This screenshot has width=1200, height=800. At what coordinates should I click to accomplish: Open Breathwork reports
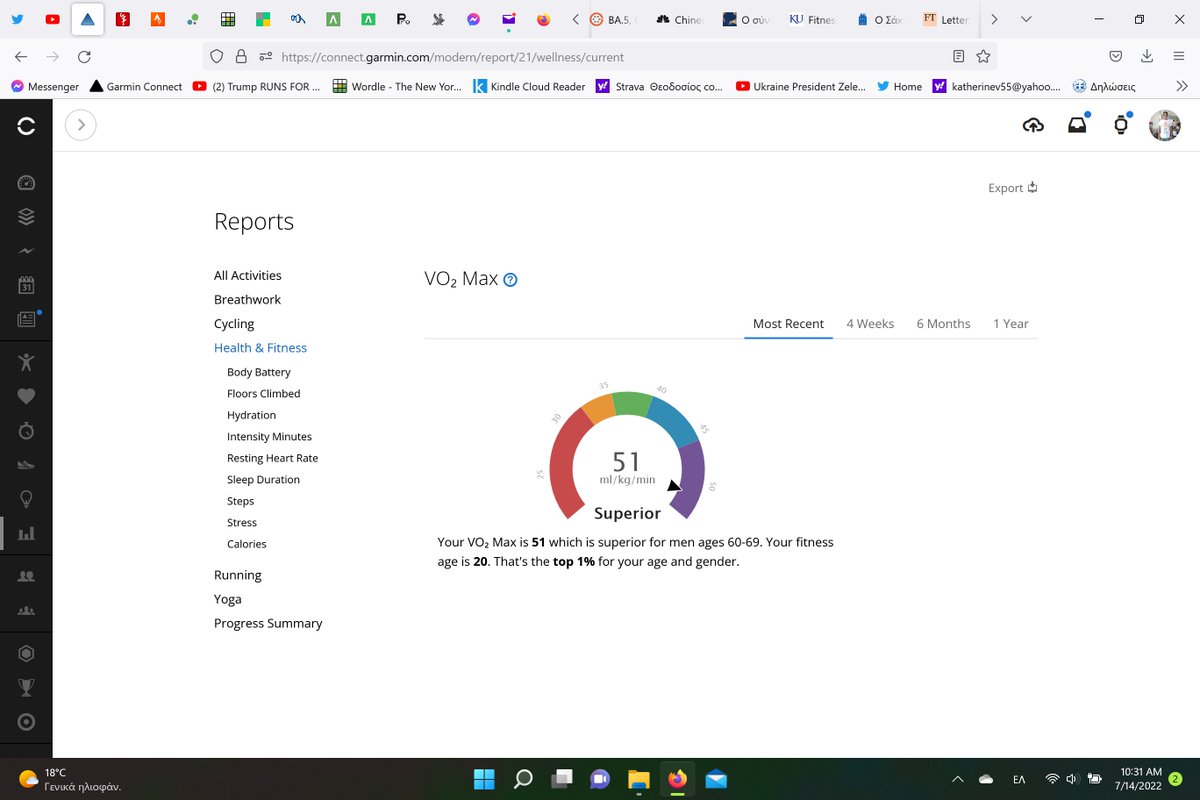pos(247,300)
